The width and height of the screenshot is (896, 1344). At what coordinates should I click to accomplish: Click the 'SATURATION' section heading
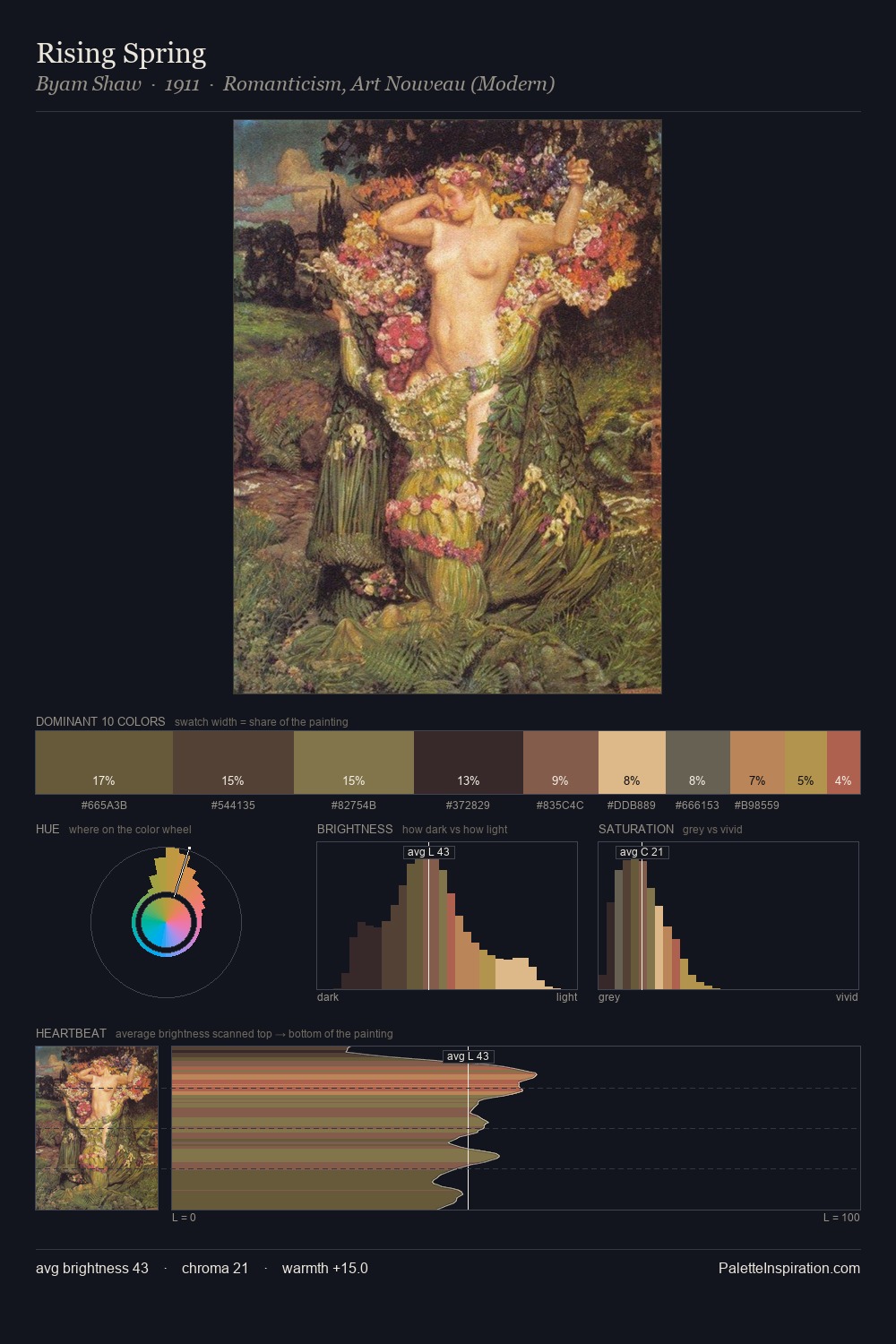pos(636,829)
